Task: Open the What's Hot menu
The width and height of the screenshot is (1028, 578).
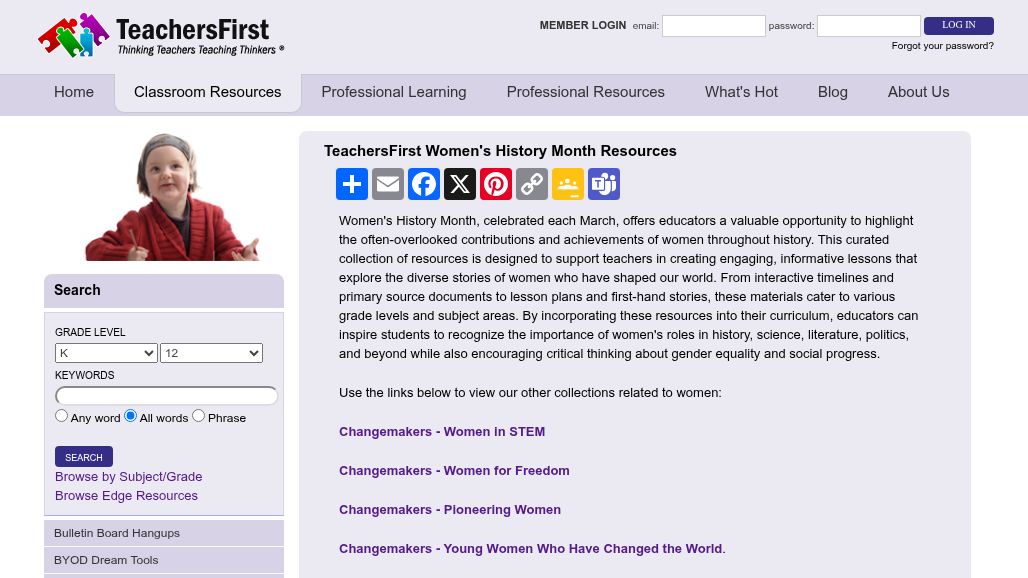Action: pos(741,92)
